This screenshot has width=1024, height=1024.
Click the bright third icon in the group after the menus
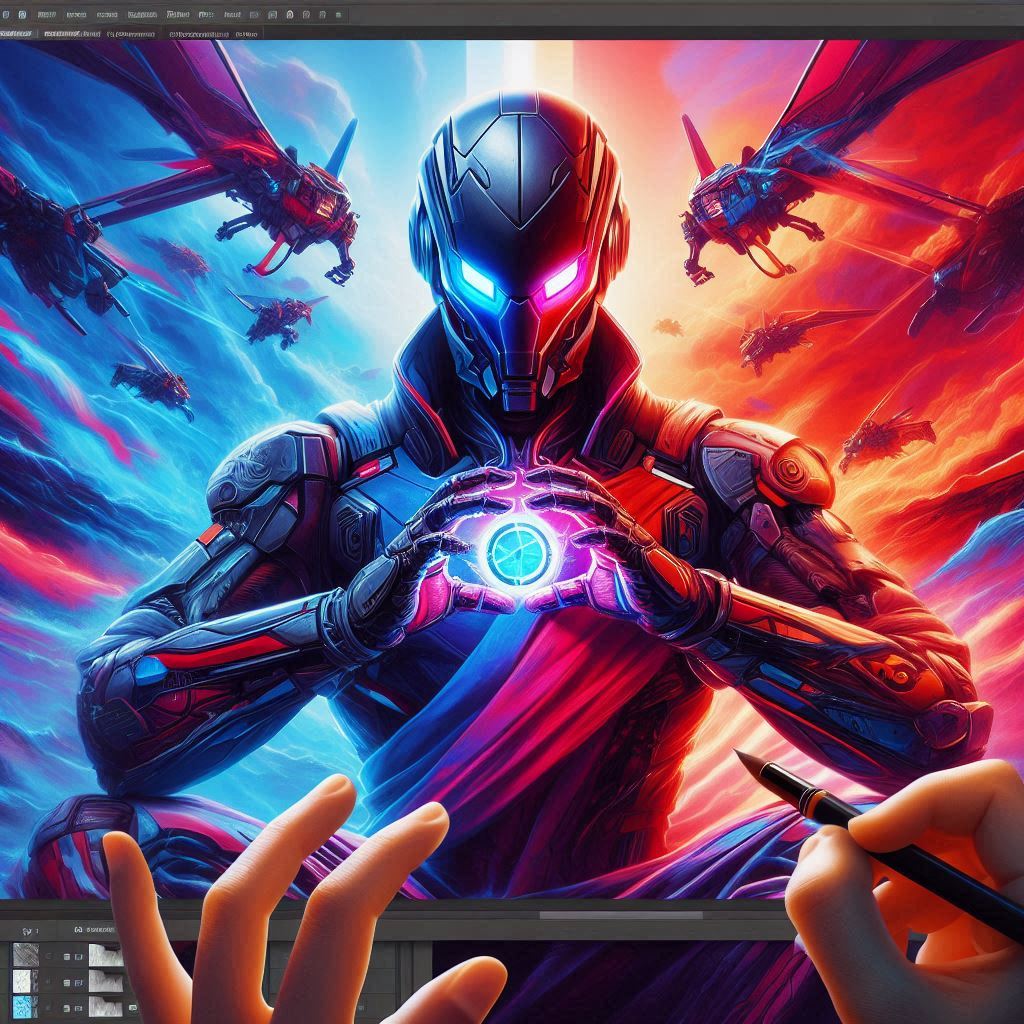[x=290, y=15]
